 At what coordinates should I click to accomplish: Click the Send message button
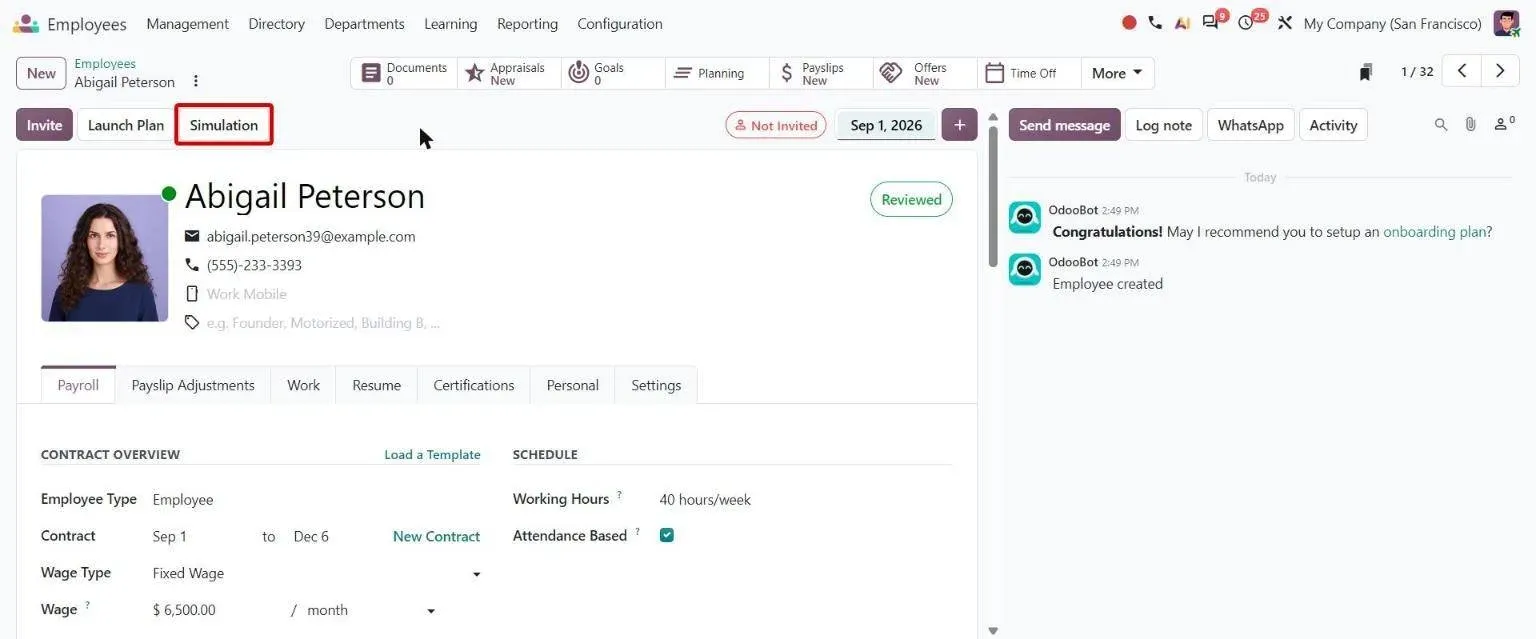(x=1064, y=125)
